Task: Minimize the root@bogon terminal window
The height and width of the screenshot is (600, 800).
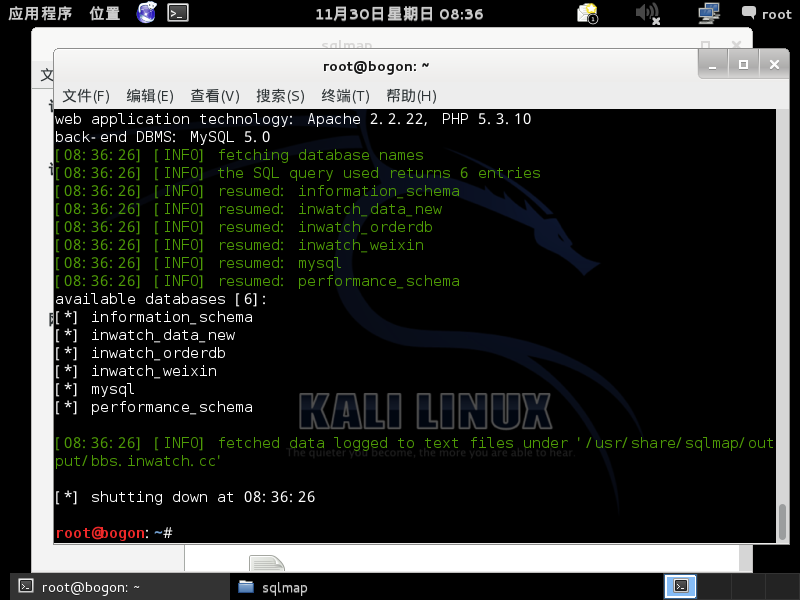Action: click(x=713, y=65)
